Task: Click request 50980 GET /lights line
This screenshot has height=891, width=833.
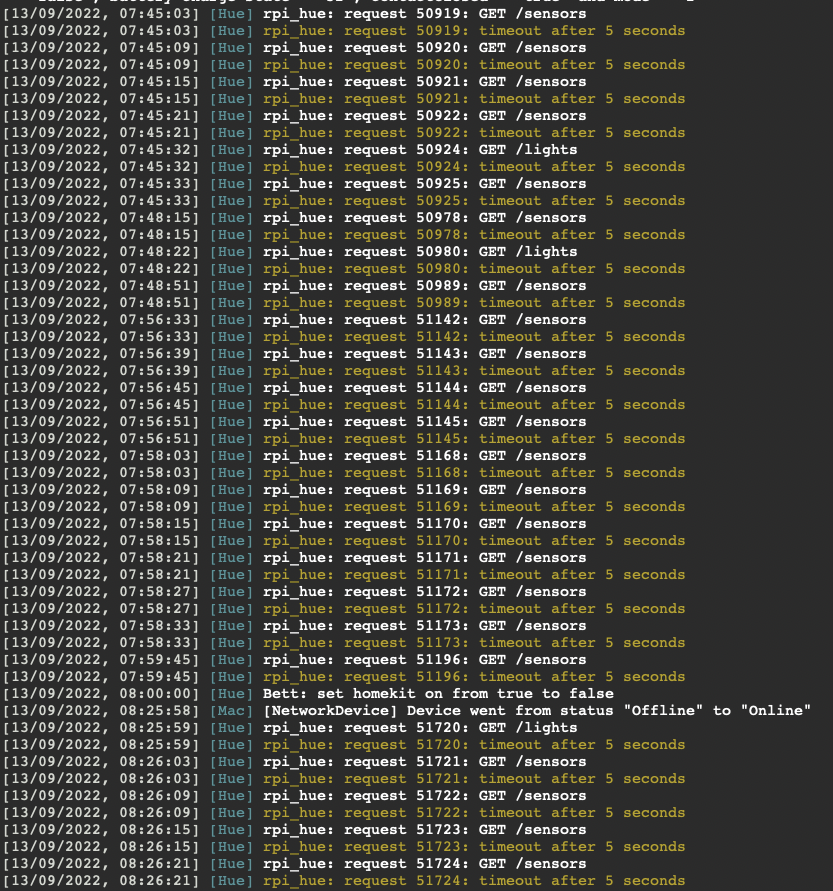Action: pos(420,252)
